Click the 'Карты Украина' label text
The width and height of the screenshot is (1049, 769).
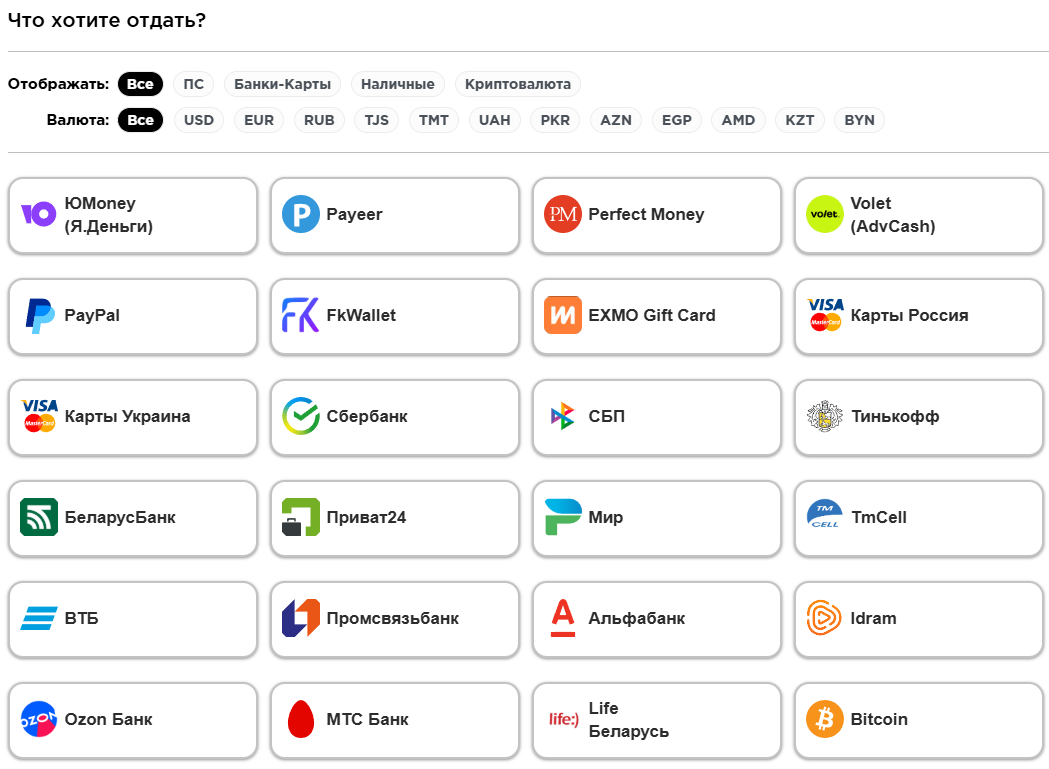tap(127, 416)
